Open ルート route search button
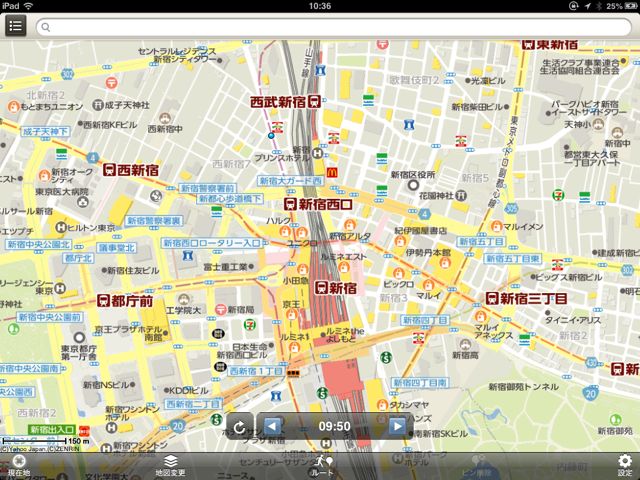 [322, 465]
